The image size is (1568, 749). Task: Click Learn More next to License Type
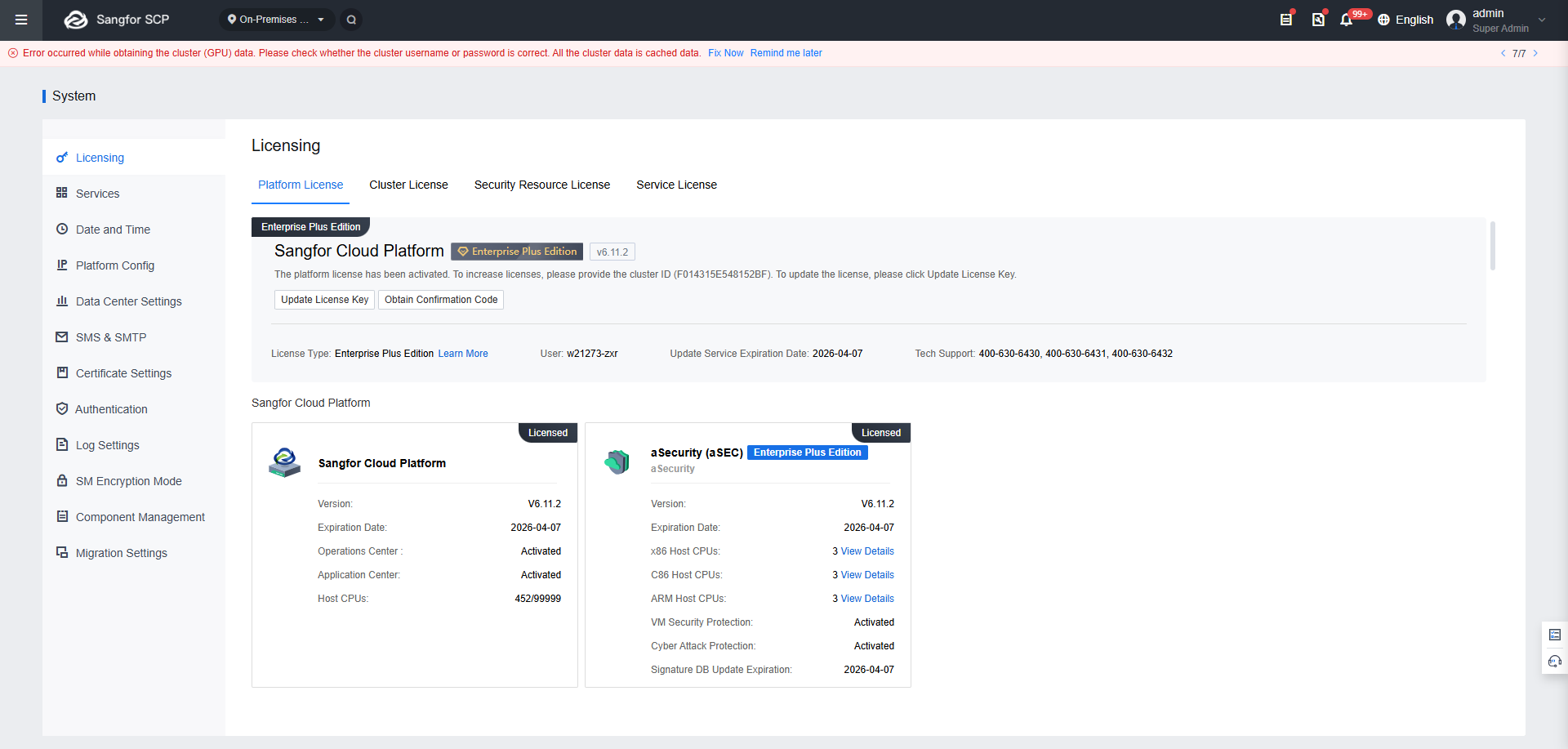tap(463, 354)
